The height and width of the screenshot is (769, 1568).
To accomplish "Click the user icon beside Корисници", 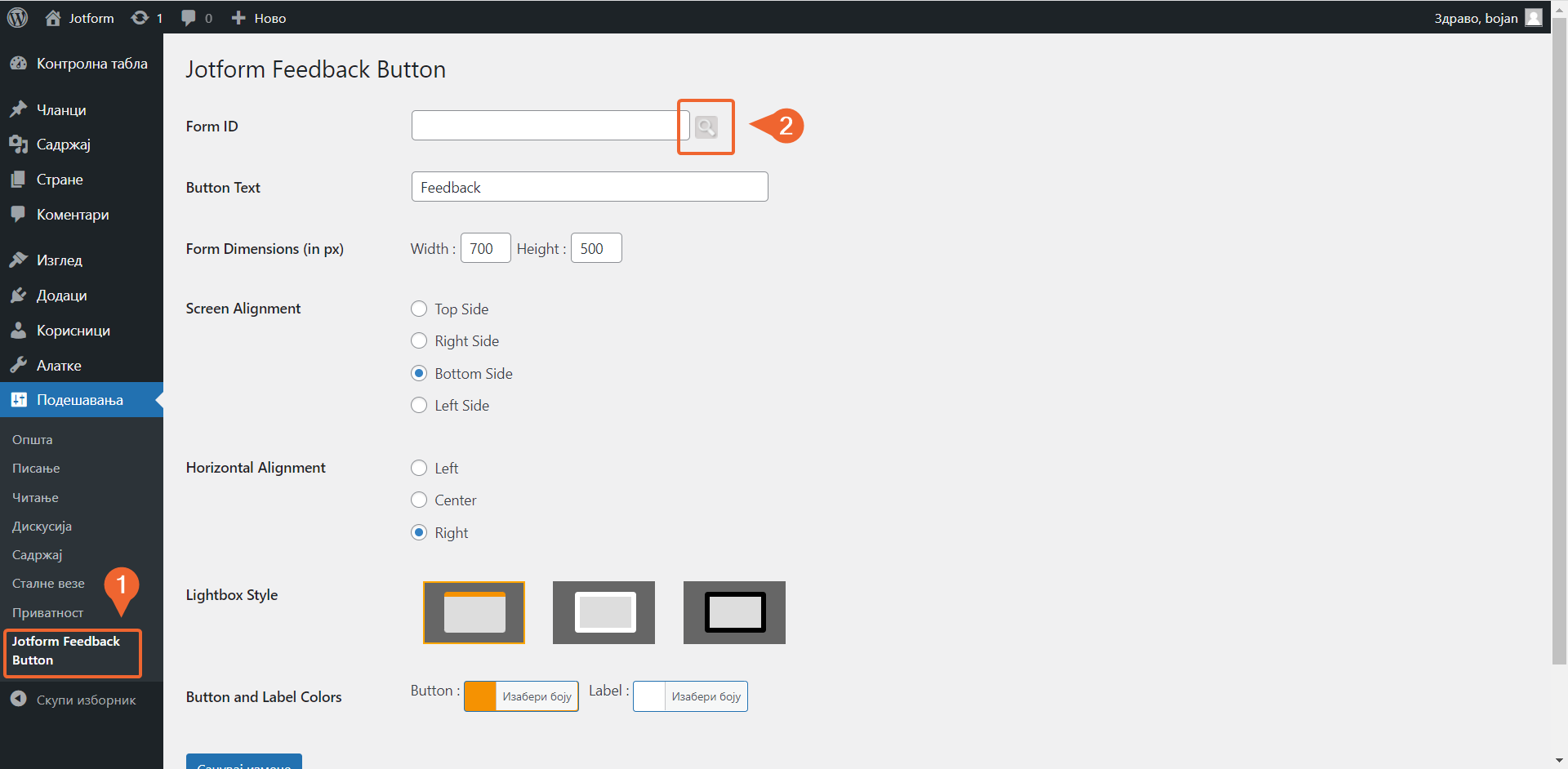I will (x=18, y=330).
